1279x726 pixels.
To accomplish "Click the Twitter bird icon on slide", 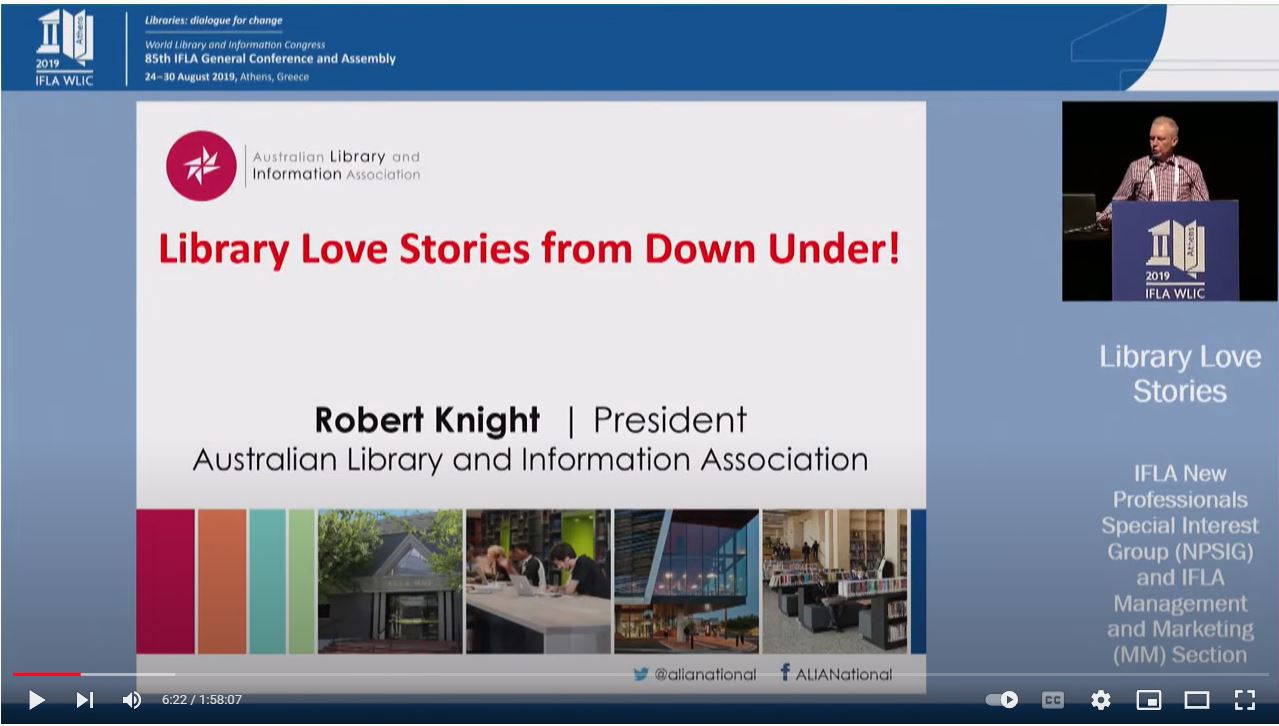I will pos(641,674).
